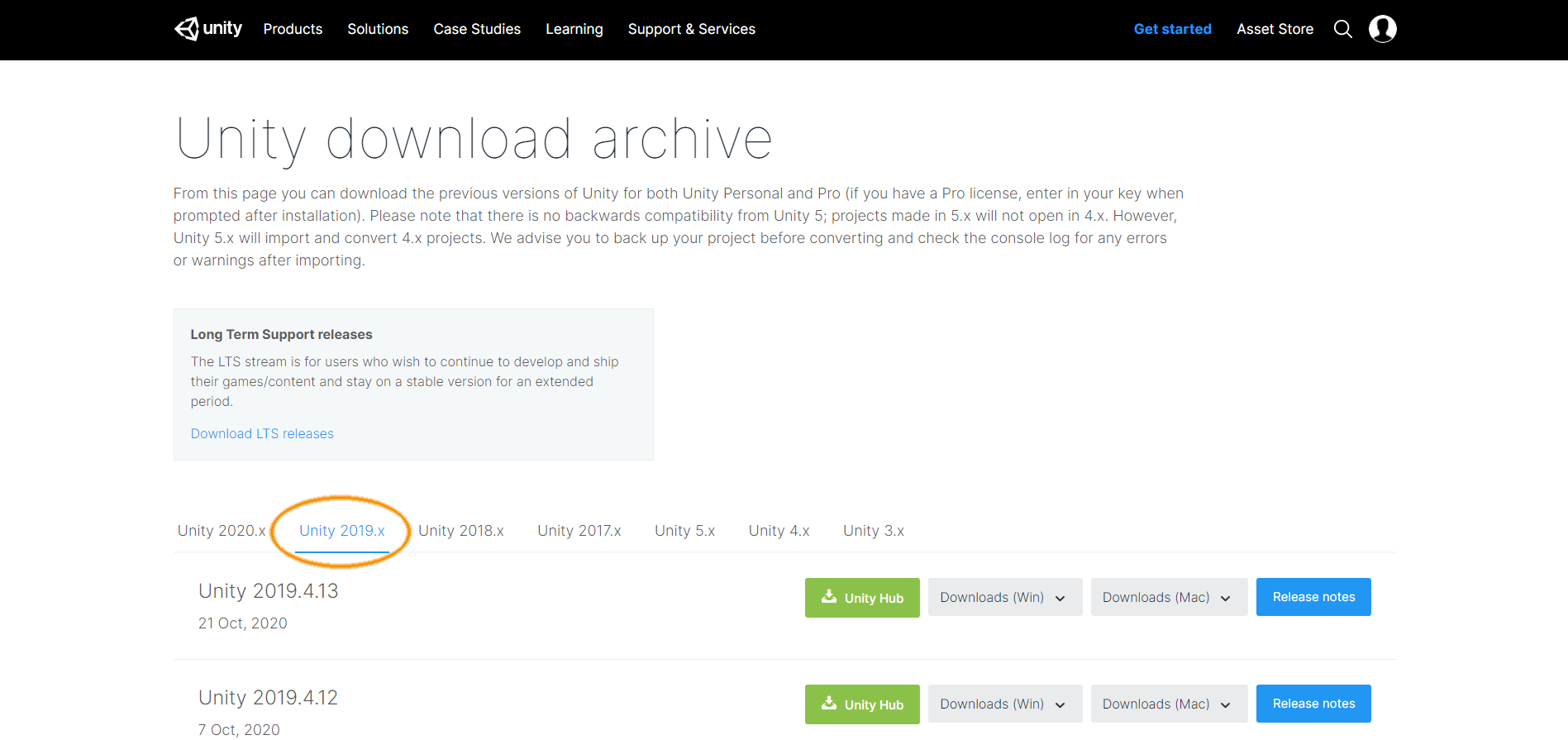The height and width of the screenshot is (740, 1568).
Task: Click the Get started link
Action: pyautogui.click(x=1172, y=29)
